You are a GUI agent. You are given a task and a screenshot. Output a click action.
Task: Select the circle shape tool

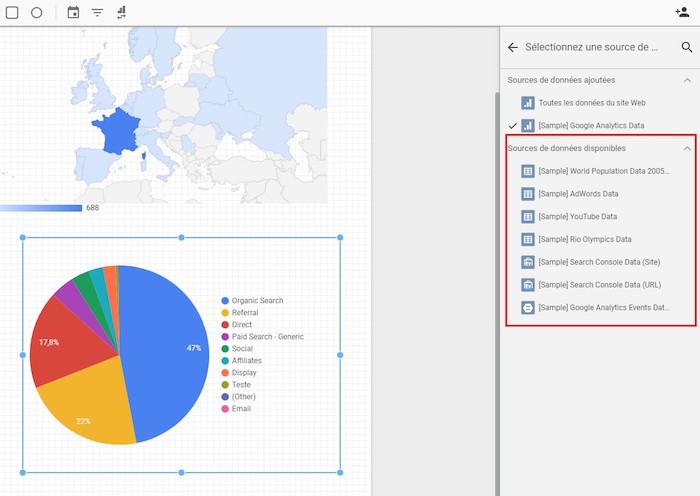(37, 13)
